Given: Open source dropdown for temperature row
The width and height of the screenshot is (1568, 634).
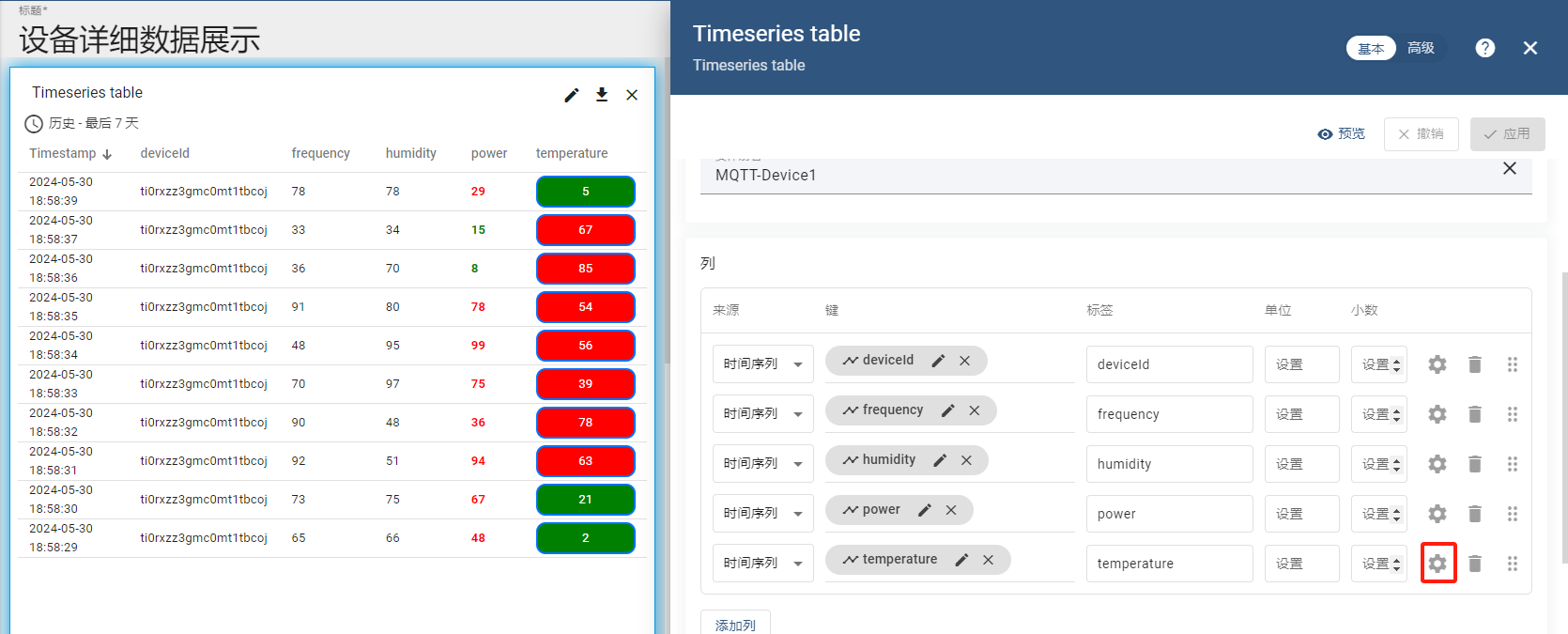Looking at the screenshot, I should 762,564.
